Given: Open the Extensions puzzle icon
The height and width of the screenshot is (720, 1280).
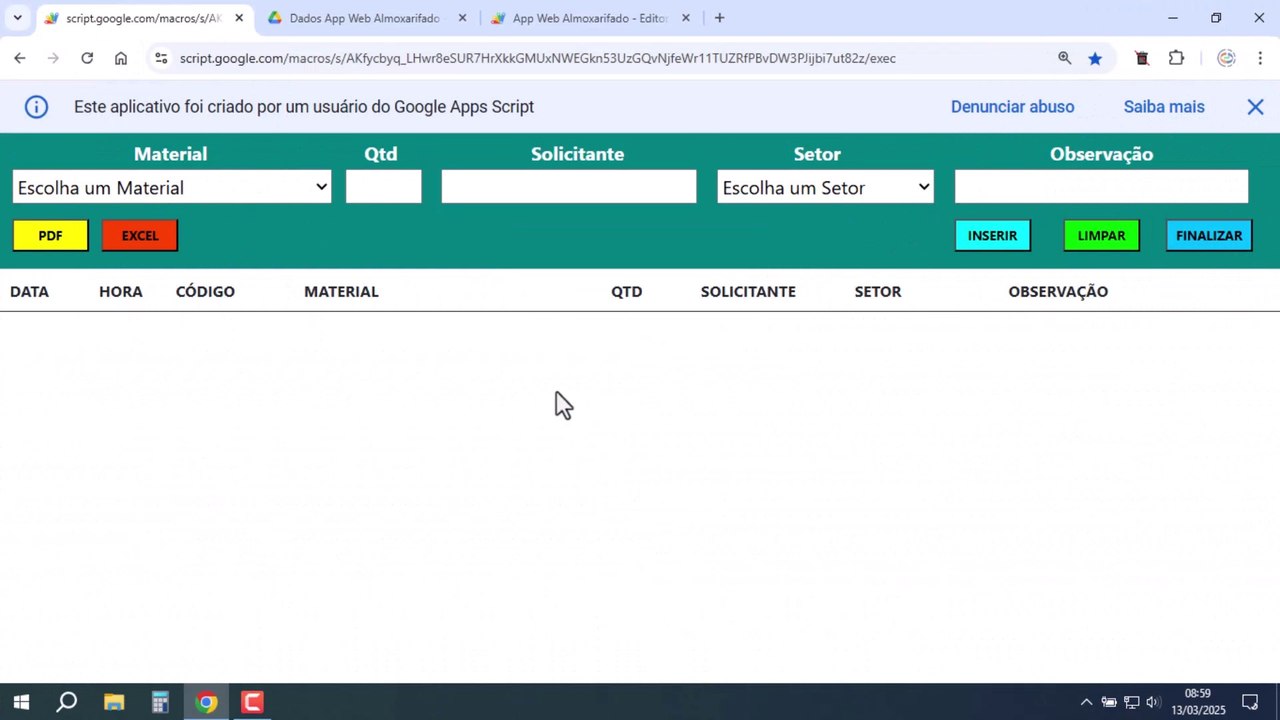Looking at the screenshot, I should (1176, 58).
